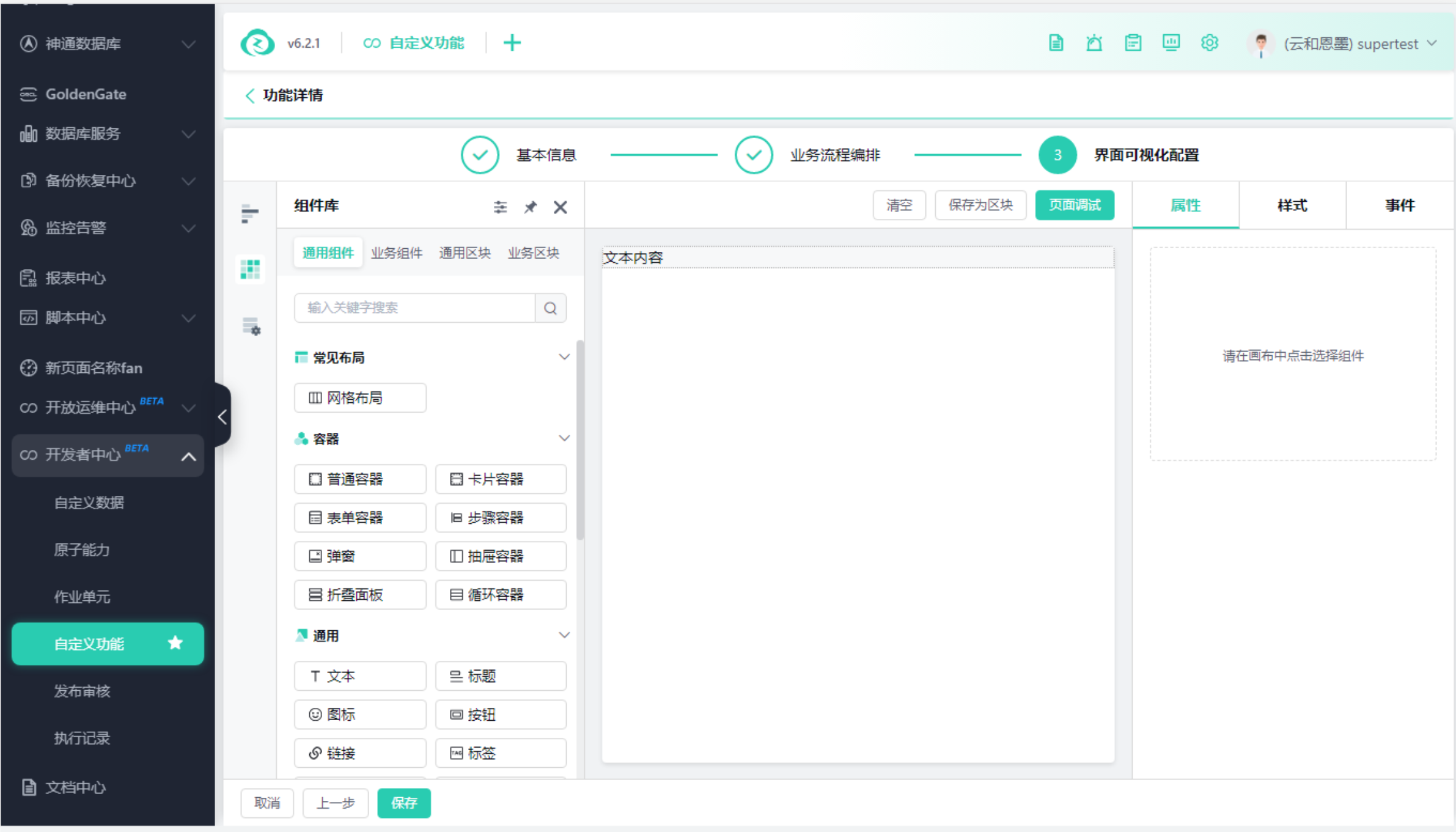Viewport: 1456px width, 832px height.
Task: Switch to the 样式 tab
Action: coord(1292,205)
